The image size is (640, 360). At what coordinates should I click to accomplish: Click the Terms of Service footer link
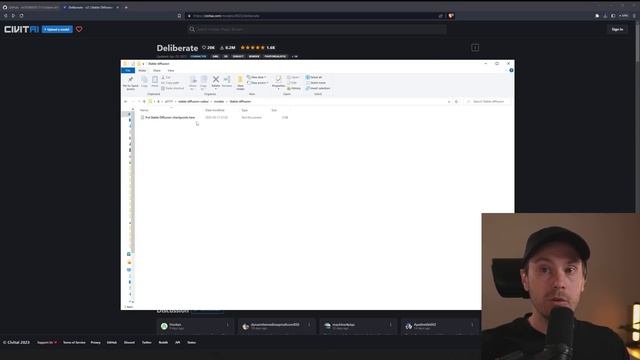pos(74,342)
